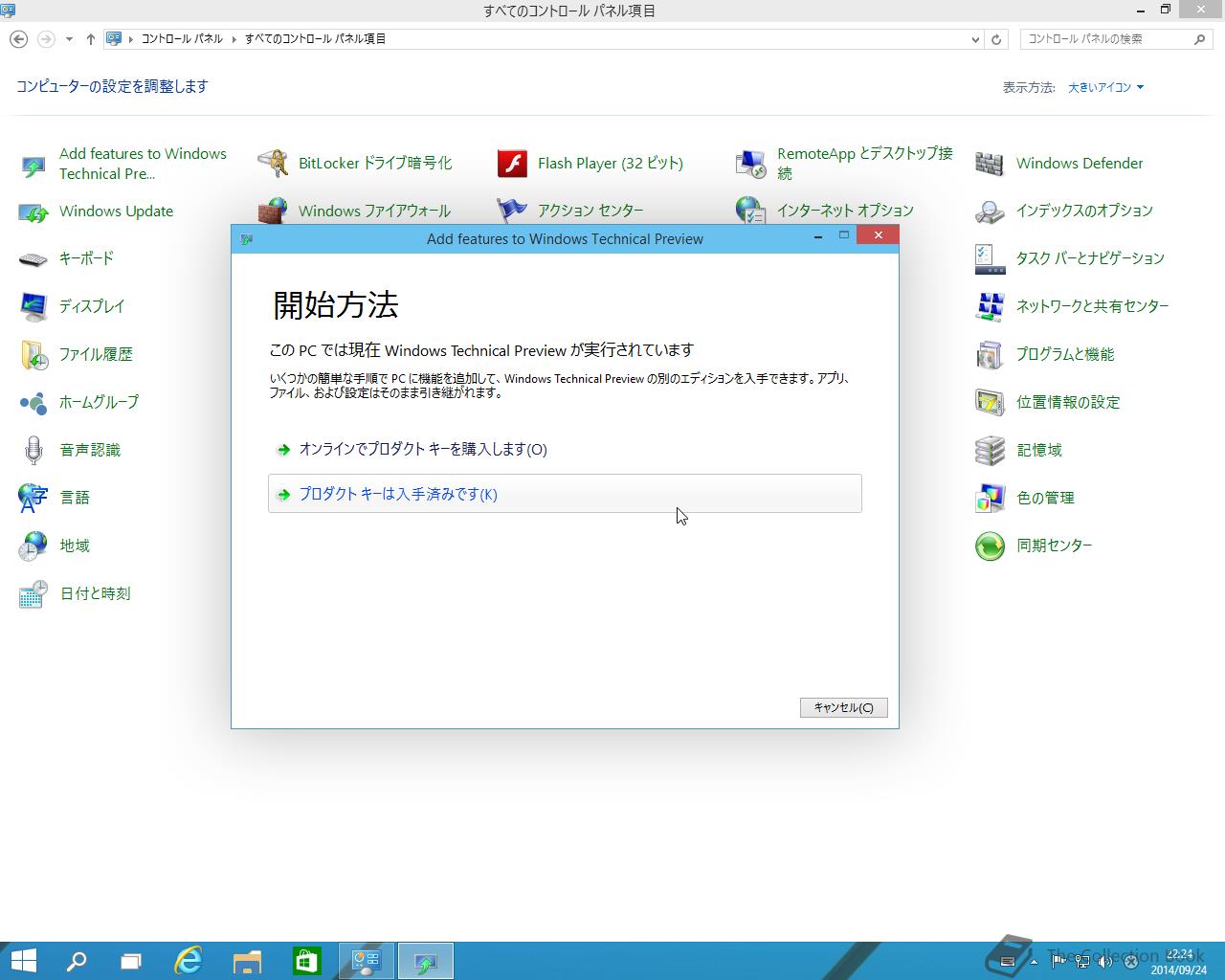Viewport: 1225px width, 980px height.
Task: Open 同期センター icon
Action: pyautogui.click(x=990, y=546)
